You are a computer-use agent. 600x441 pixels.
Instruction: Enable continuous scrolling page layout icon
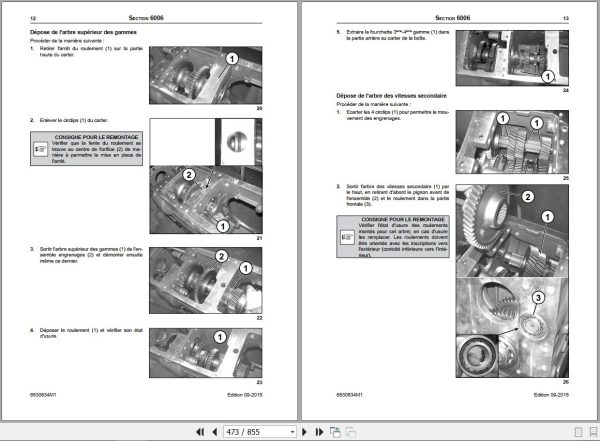point(593,432)
